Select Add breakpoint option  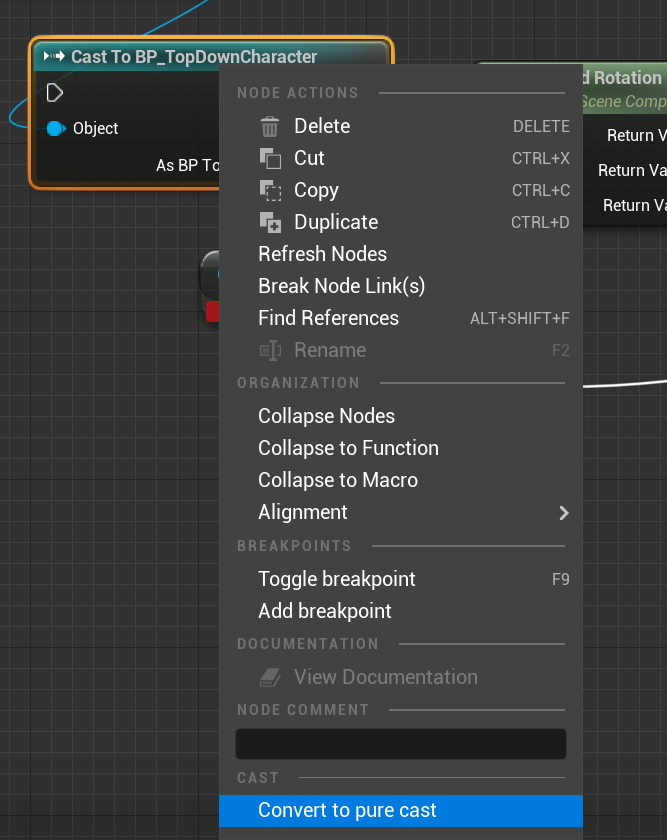(324, 611)
